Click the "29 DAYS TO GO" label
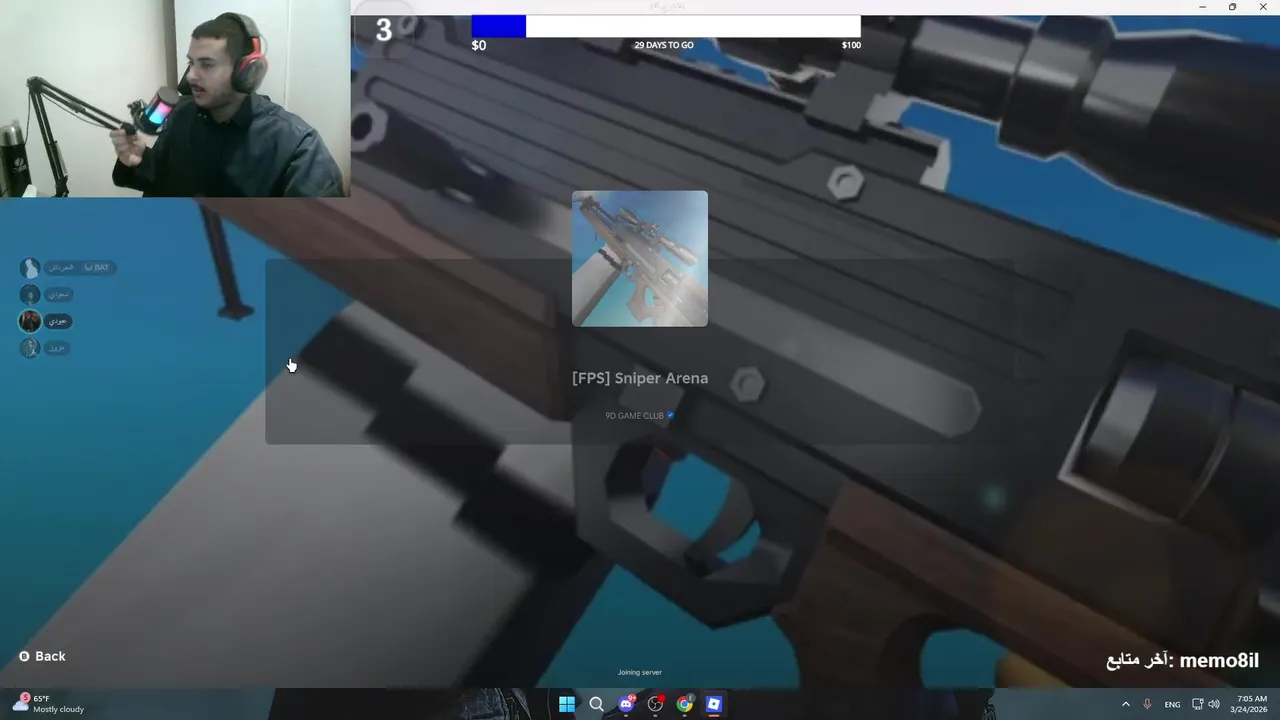 point(664,45)
